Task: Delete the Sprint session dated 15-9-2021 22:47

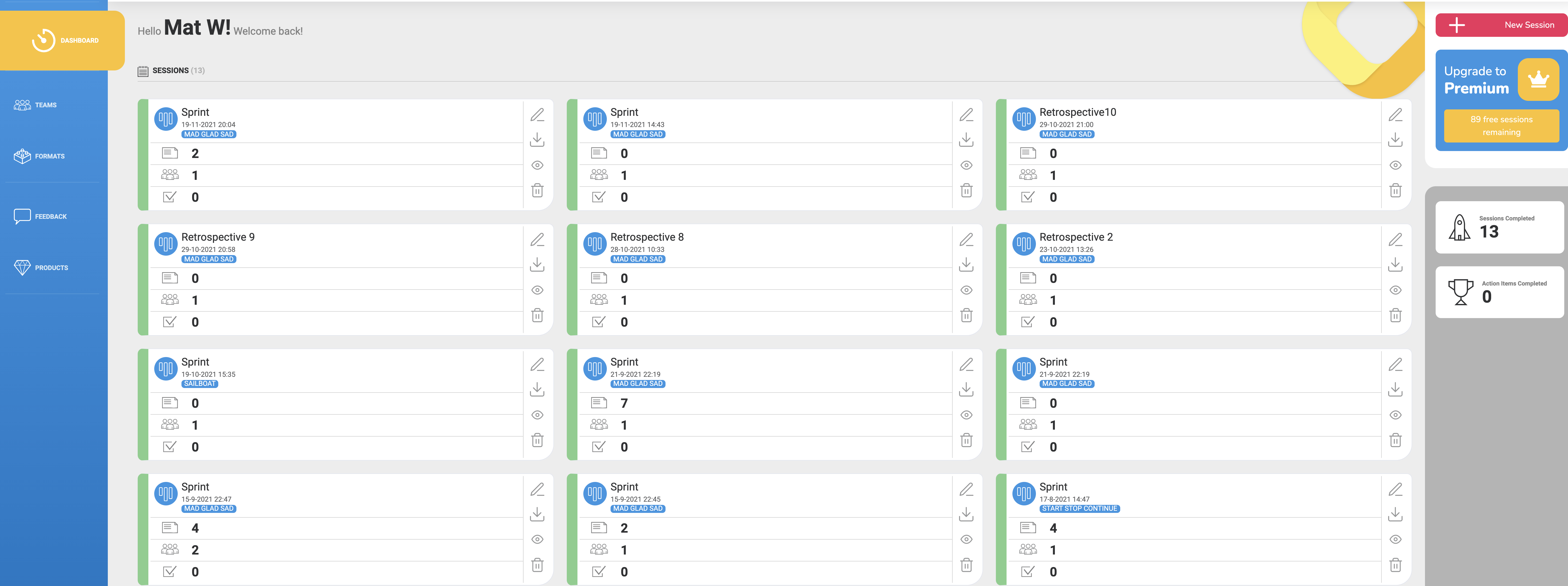Action: (537, 565)
